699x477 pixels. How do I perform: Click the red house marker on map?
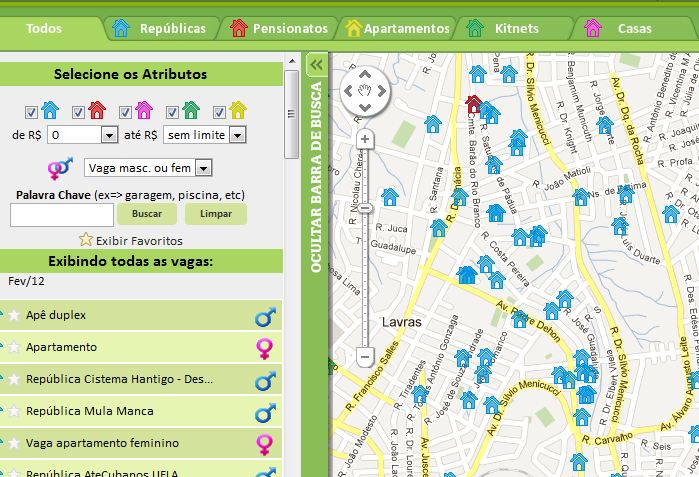coord(474,103)
